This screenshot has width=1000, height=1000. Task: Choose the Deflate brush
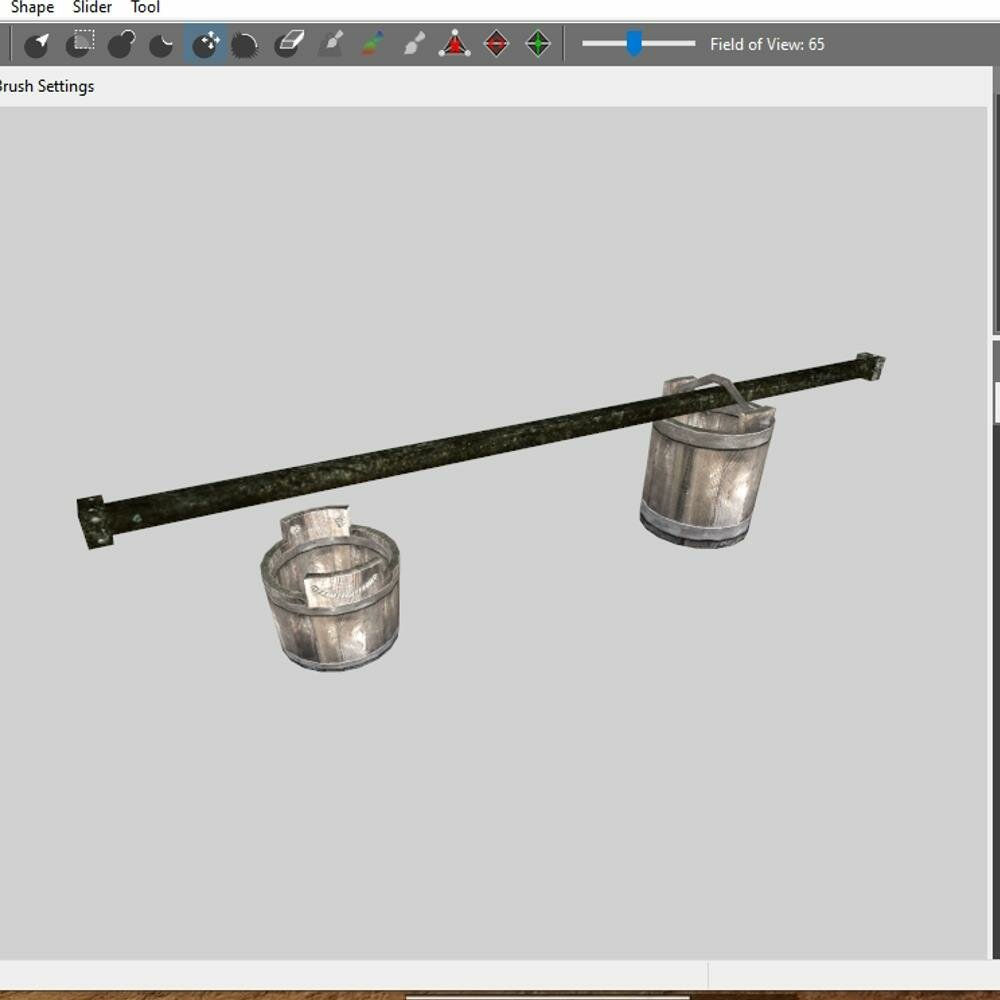coord(162,44)
